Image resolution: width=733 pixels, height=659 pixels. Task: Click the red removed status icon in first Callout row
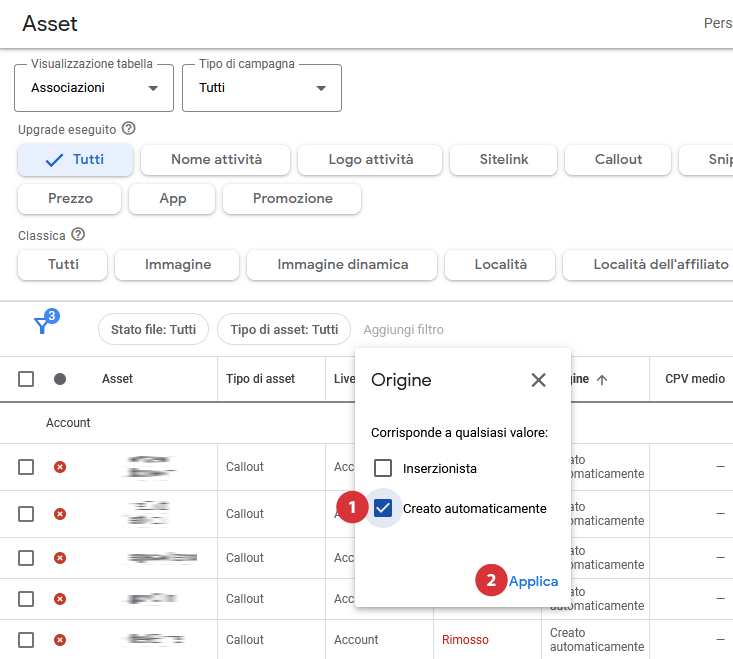point(60,467)
